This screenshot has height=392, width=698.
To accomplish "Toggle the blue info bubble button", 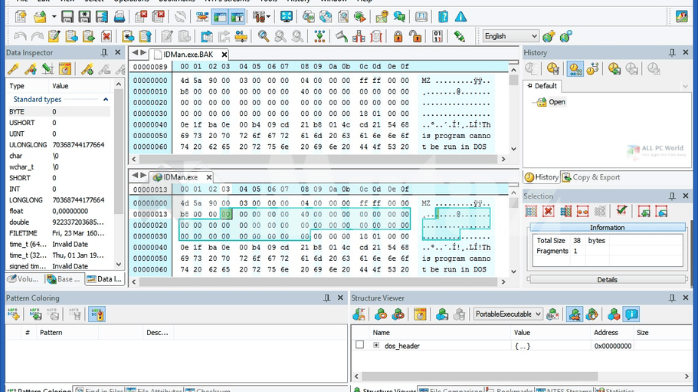I will 631,314.
